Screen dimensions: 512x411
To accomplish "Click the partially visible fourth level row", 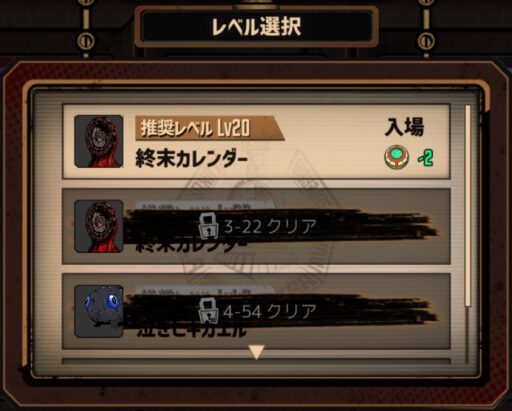I will [256, 361].
